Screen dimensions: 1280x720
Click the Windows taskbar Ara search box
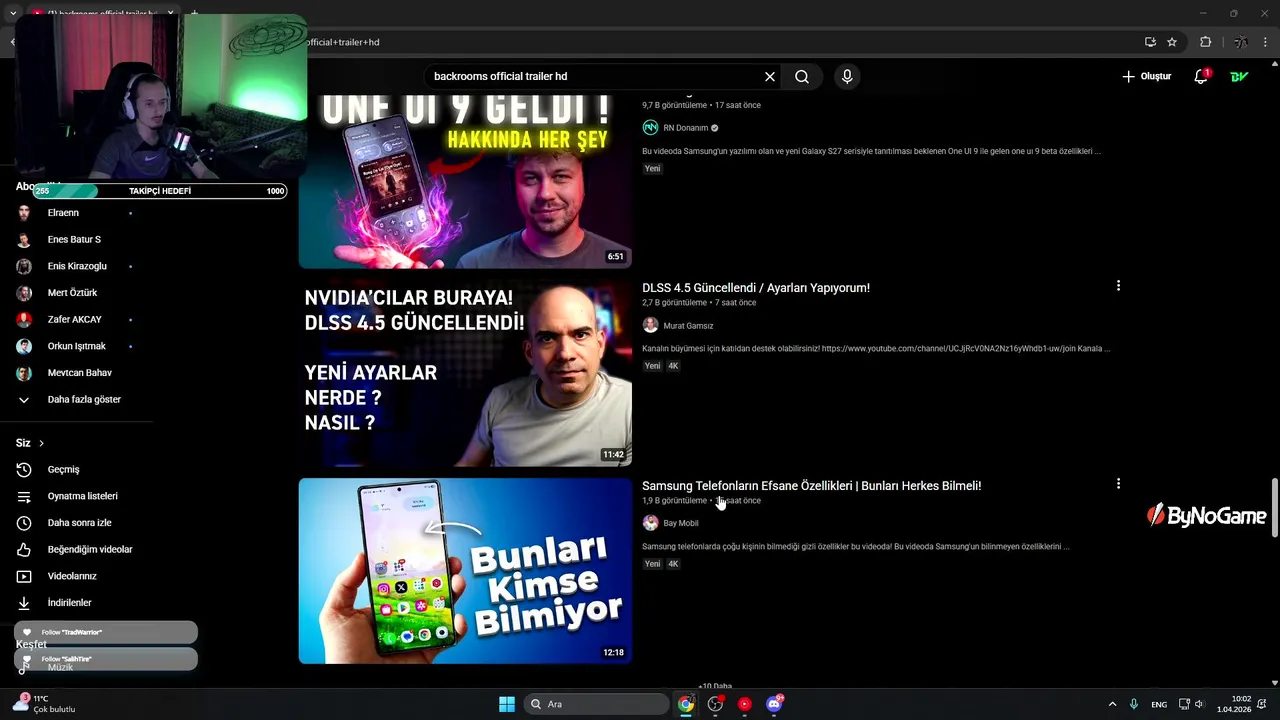click(597, 704)
